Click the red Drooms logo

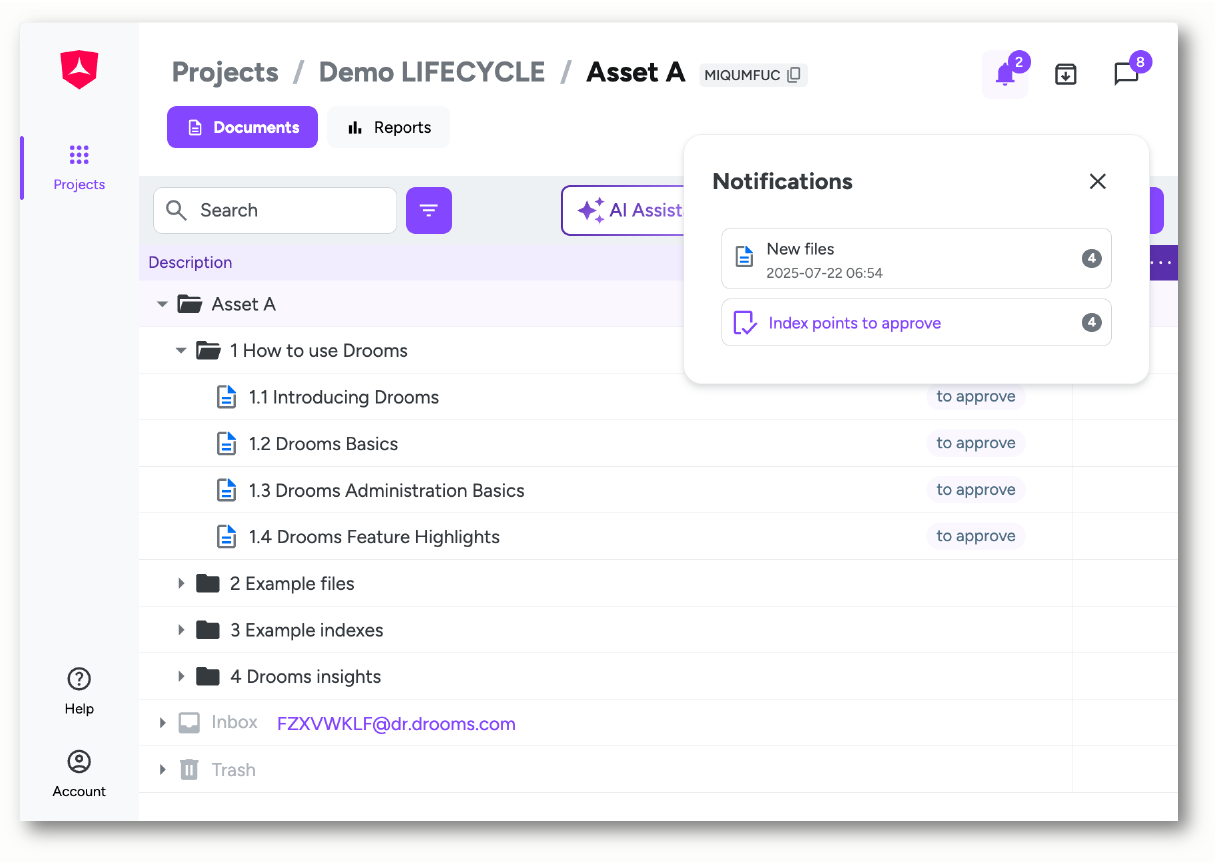click(79, 70)
